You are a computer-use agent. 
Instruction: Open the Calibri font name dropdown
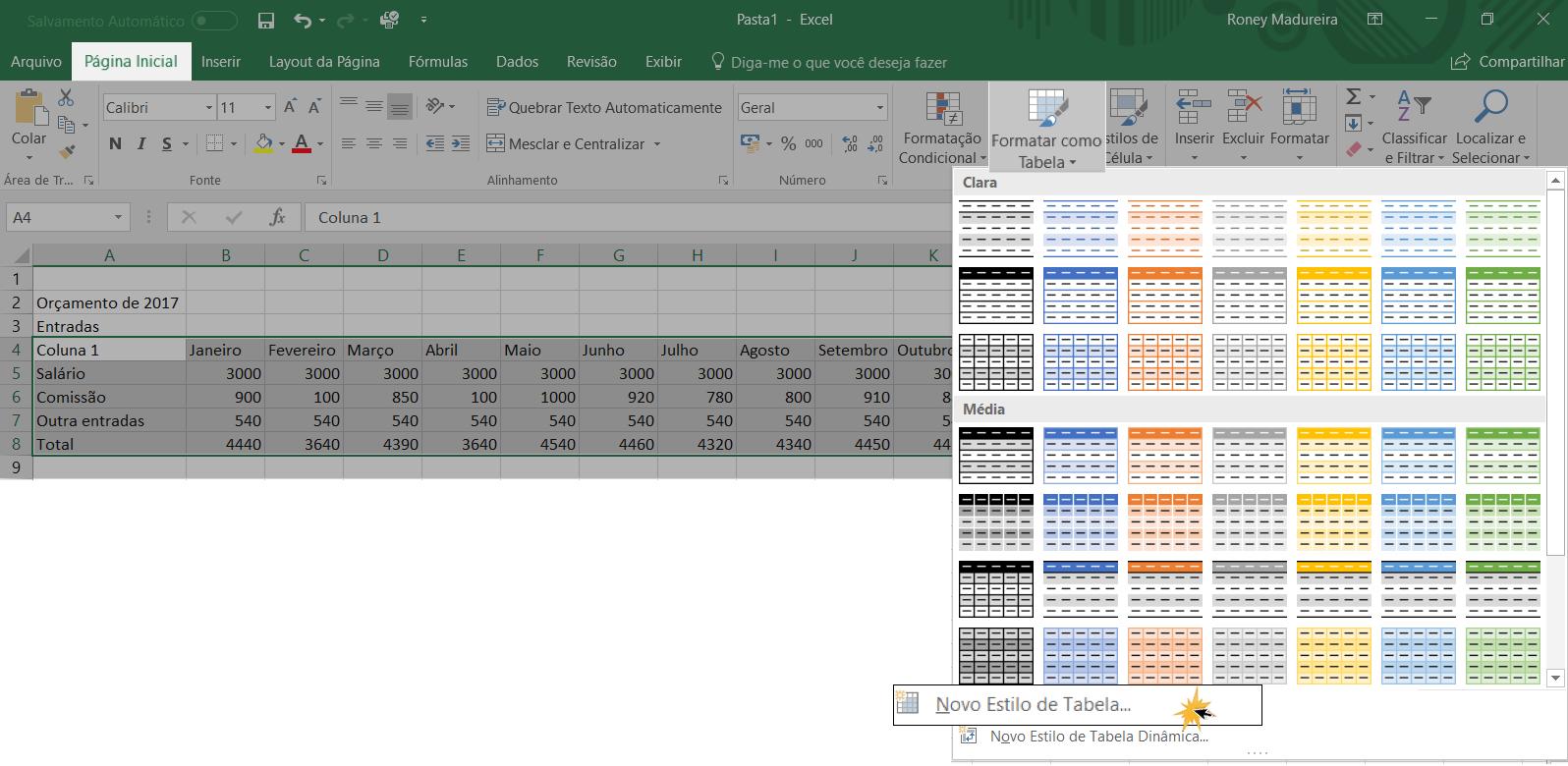(x=208, y=107)
